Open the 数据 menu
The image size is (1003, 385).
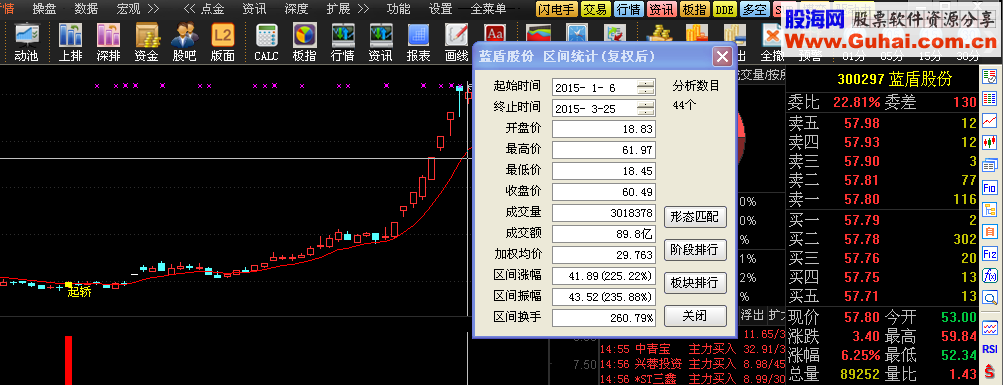86,8
